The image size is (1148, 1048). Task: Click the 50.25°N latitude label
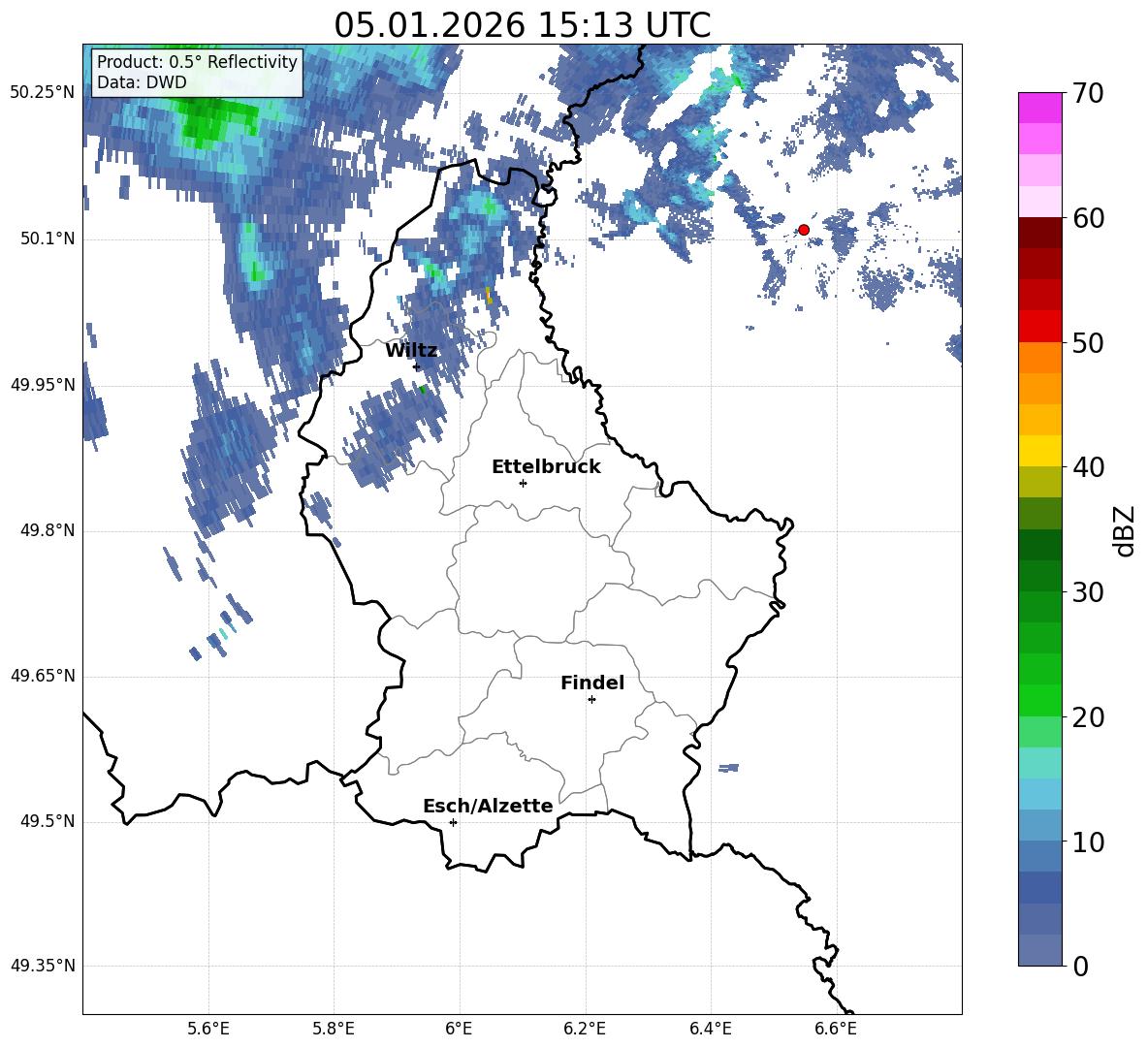(43, 93)
